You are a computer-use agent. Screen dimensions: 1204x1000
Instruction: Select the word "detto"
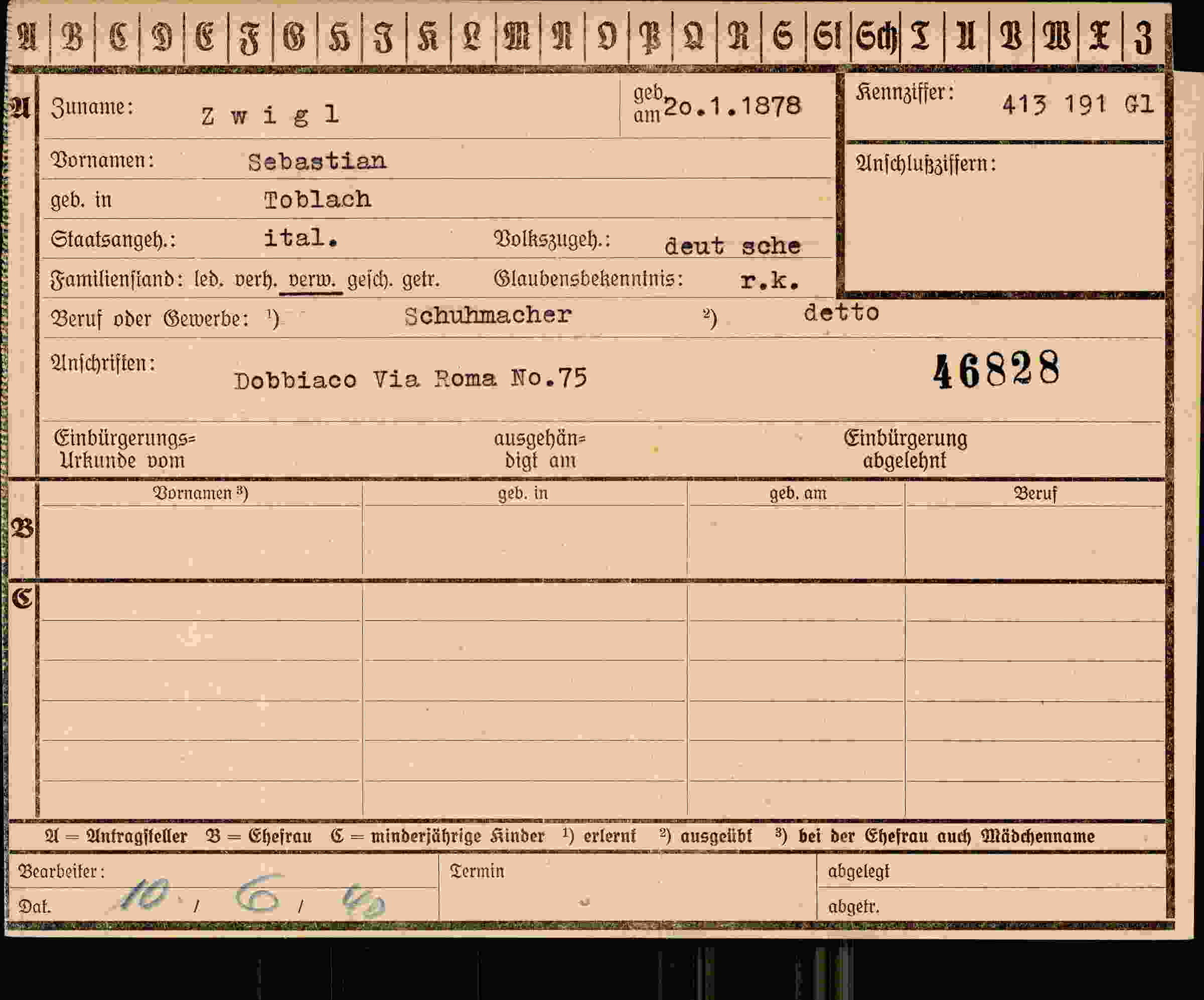click(841, 313)
